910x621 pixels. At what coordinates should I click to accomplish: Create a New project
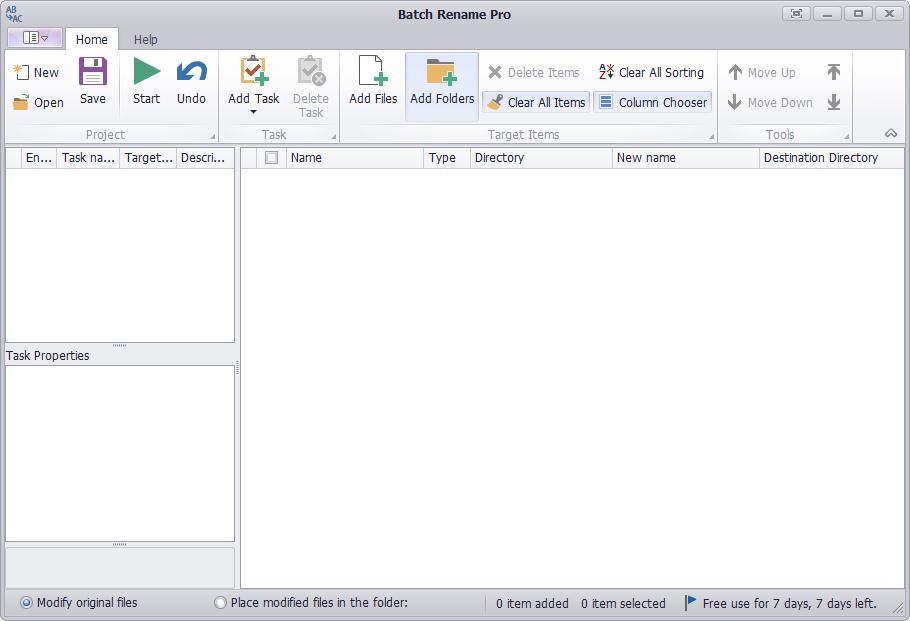point(36,73)
